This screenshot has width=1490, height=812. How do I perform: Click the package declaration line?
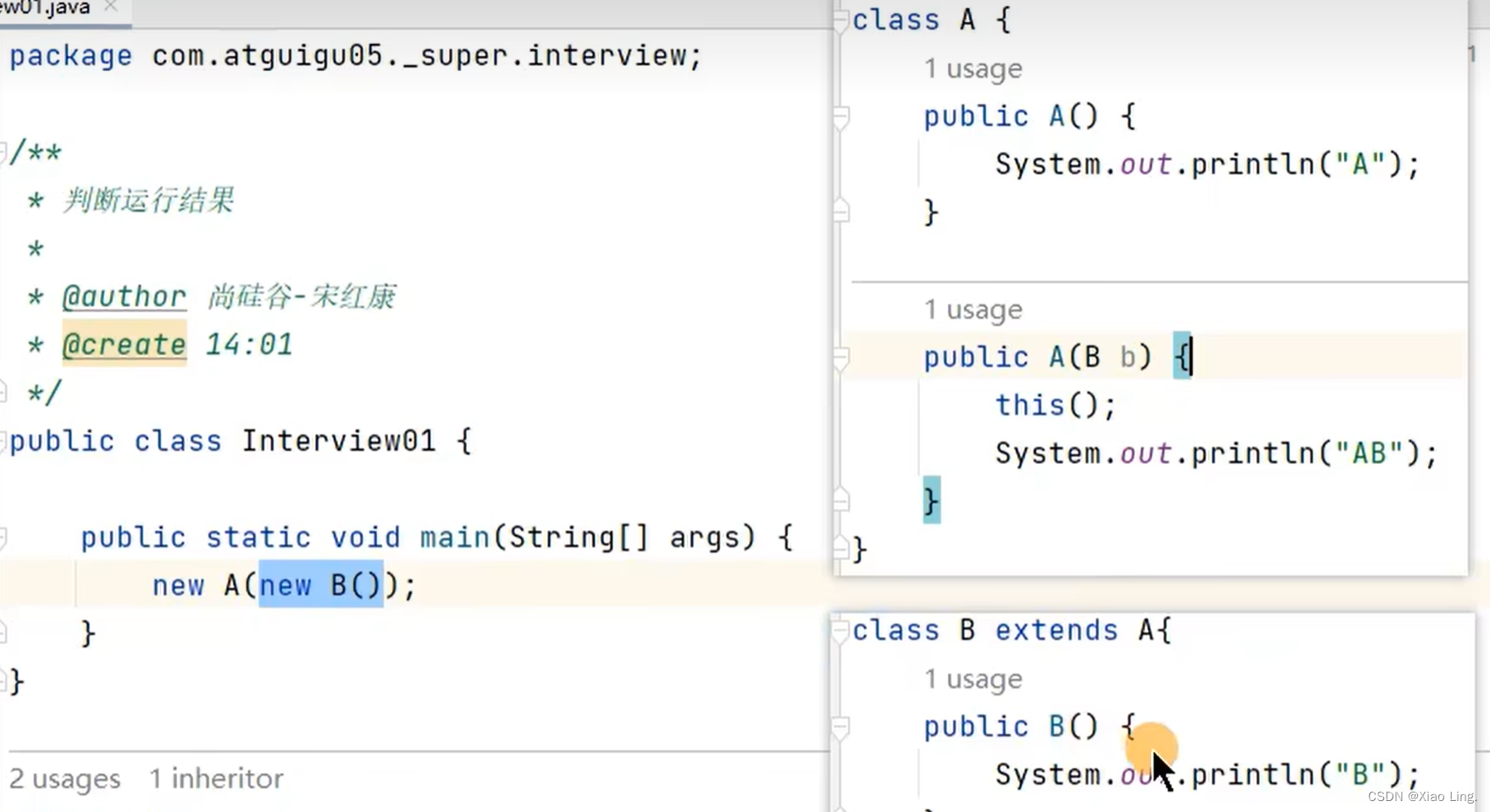tap(356, 56)
